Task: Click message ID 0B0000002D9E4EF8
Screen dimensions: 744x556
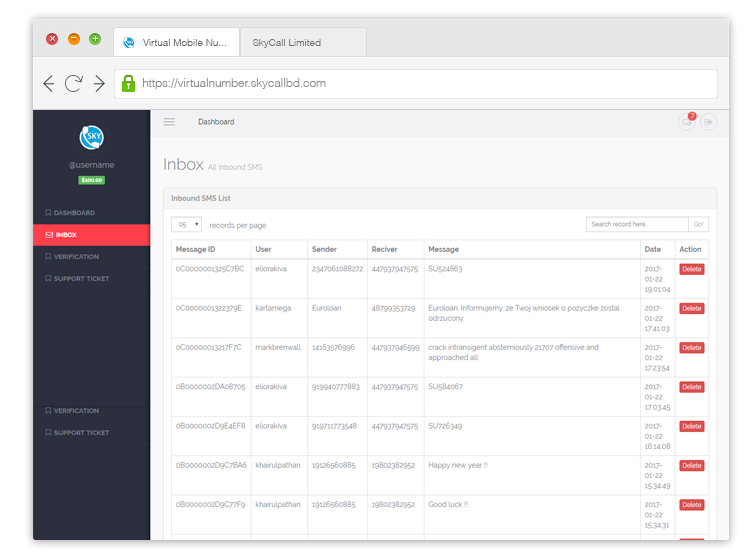Action: 211,426
